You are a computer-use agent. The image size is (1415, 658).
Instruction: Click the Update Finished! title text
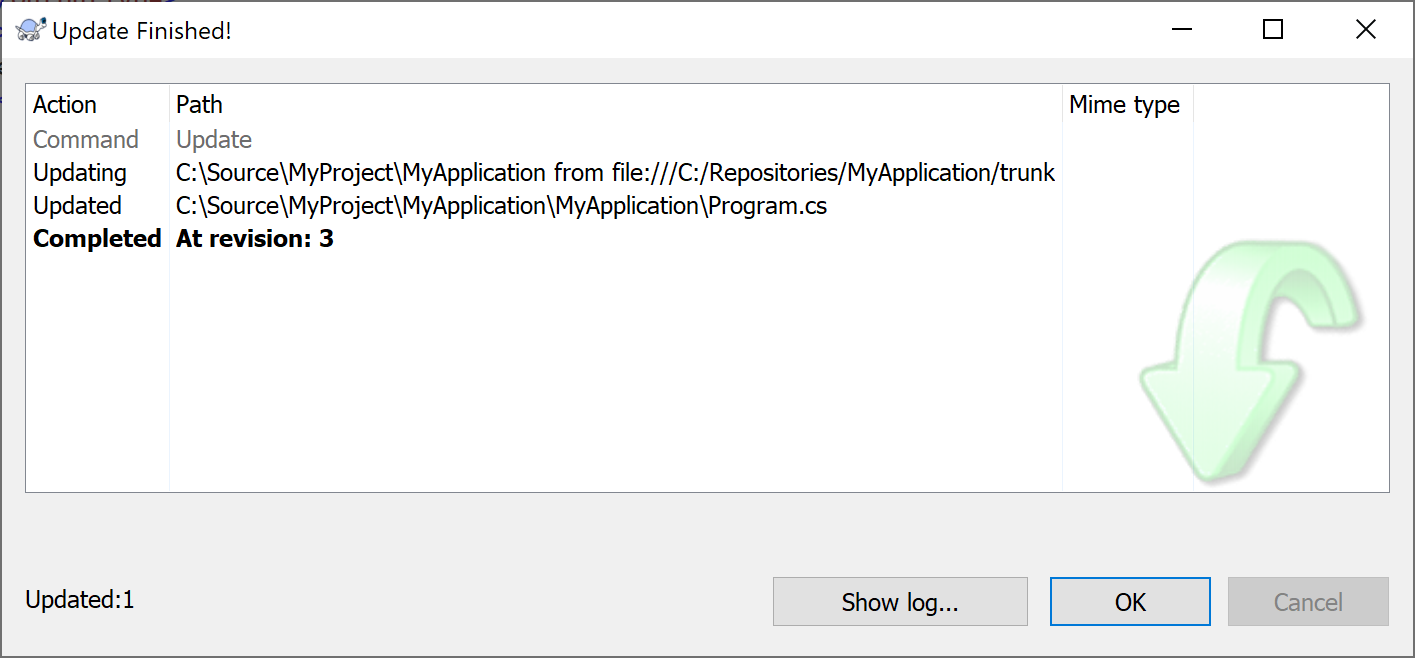coord(142,31)
